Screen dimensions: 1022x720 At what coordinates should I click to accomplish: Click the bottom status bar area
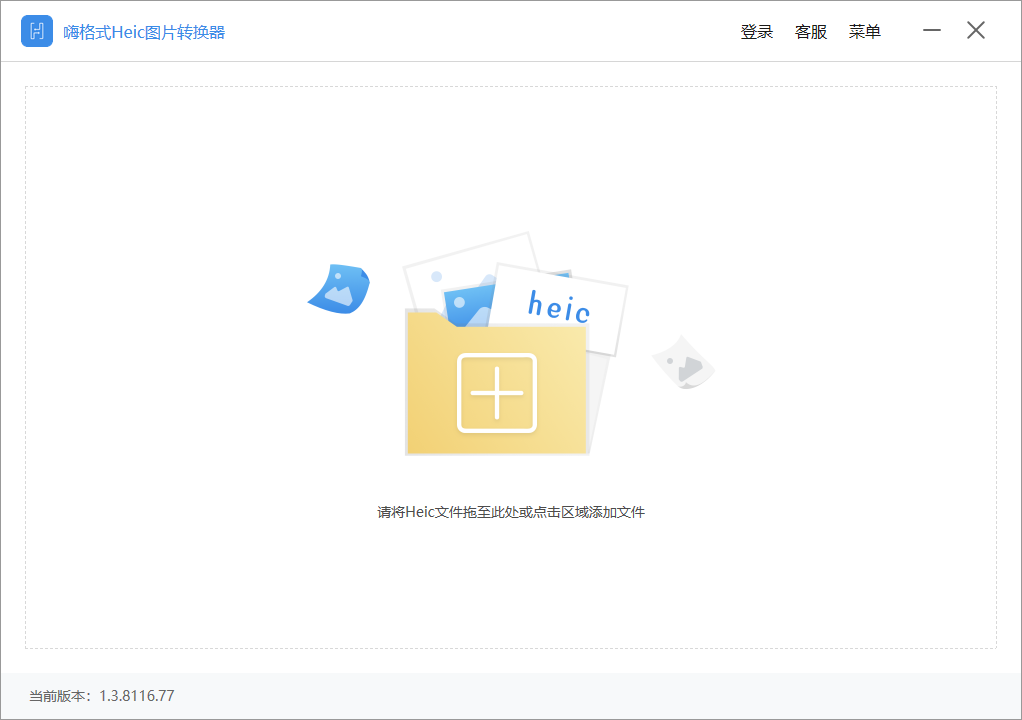click(511, 697)
